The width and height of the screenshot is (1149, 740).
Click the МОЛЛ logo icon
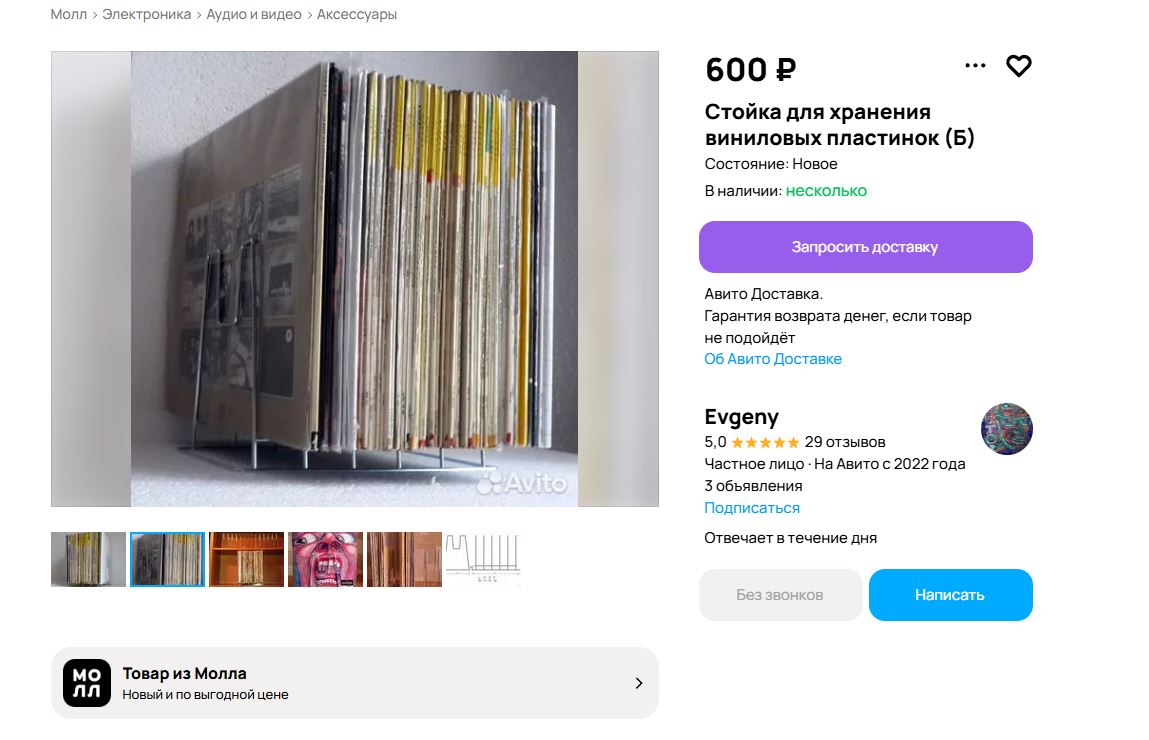[86, 683]
